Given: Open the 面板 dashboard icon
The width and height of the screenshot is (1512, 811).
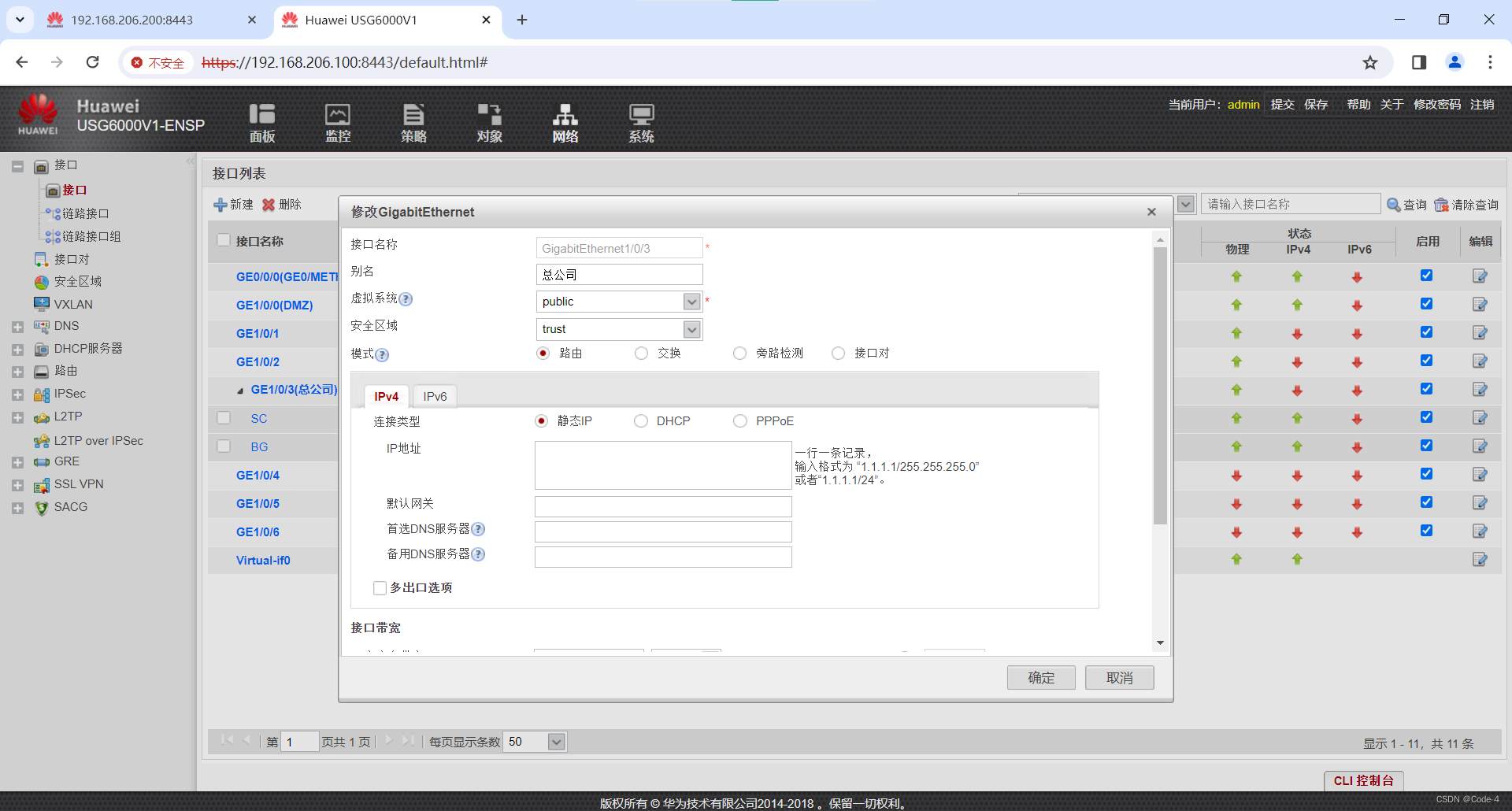Looking at the screenshot, I should coord(262,123).
